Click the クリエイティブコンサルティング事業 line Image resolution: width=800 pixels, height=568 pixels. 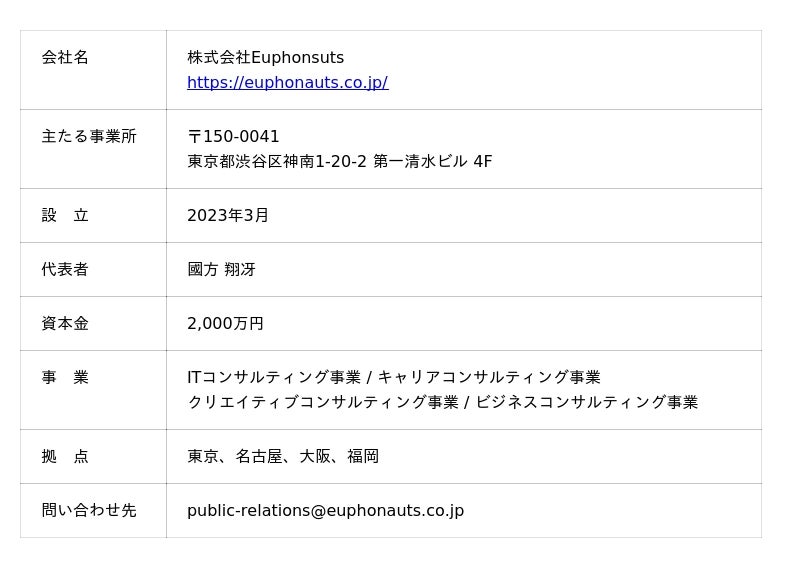tap(322, 403)
